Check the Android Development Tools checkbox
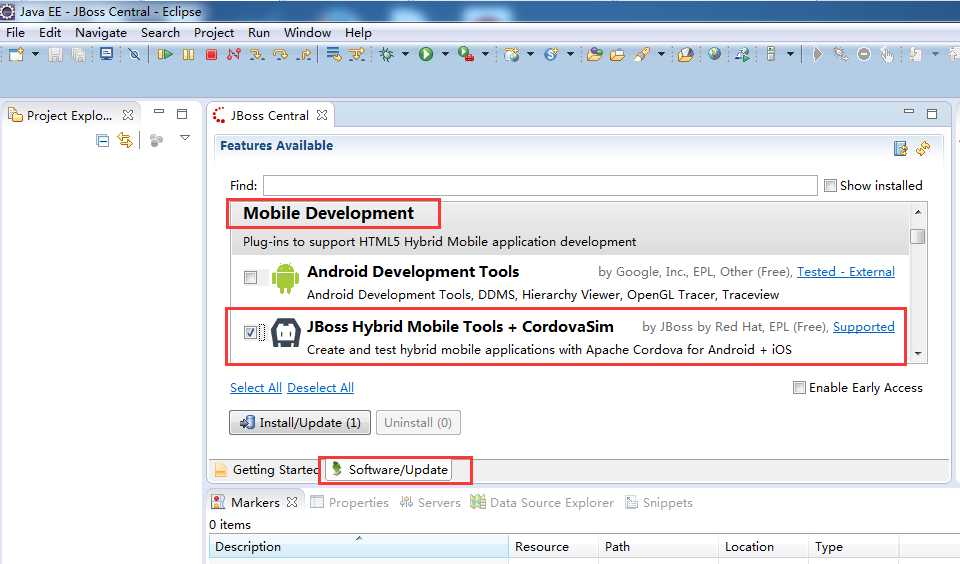The height and width of the screenshot is (564, 960). coord(250,277)
